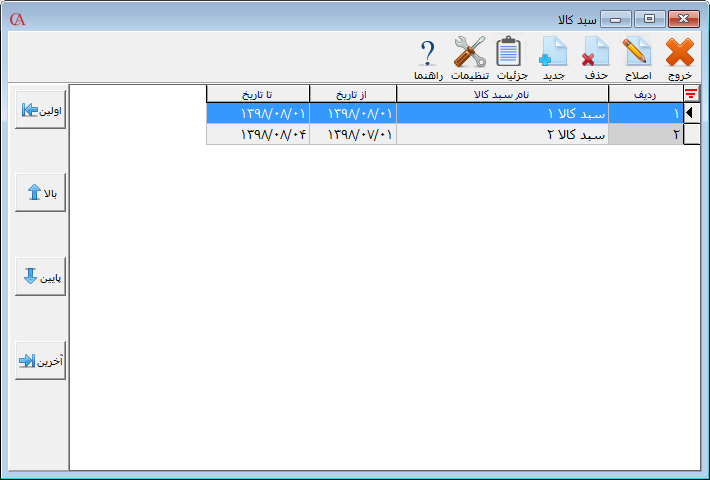
Task: Jump to first record with اولین button
Action: coord(41,111)
